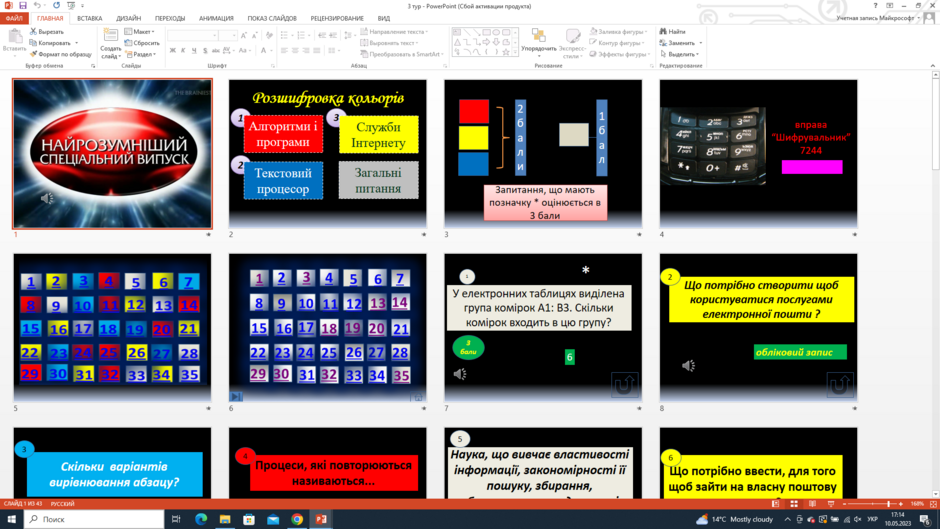Save the presentation from the quick access toolbar
This screenshot has width=940, height=529.
(x=23, y=5)
